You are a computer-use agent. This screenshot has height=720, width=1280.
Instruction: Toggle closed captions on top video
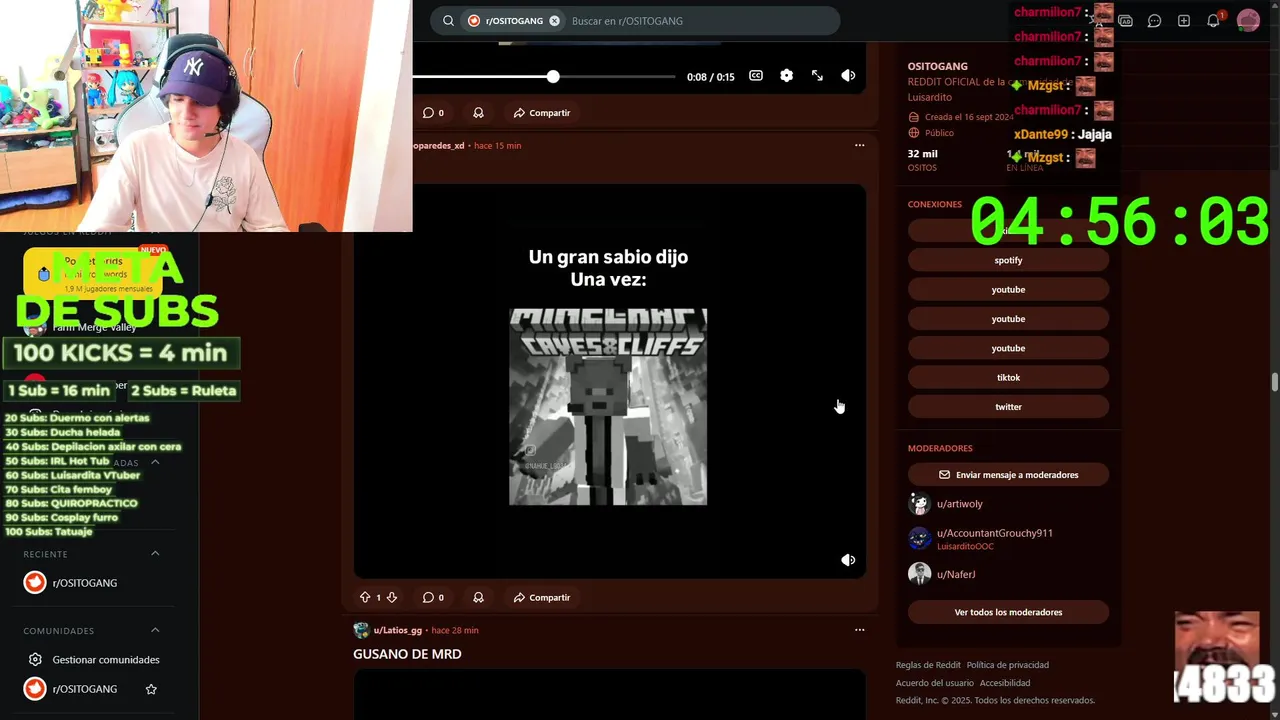(x=756, y=76)
